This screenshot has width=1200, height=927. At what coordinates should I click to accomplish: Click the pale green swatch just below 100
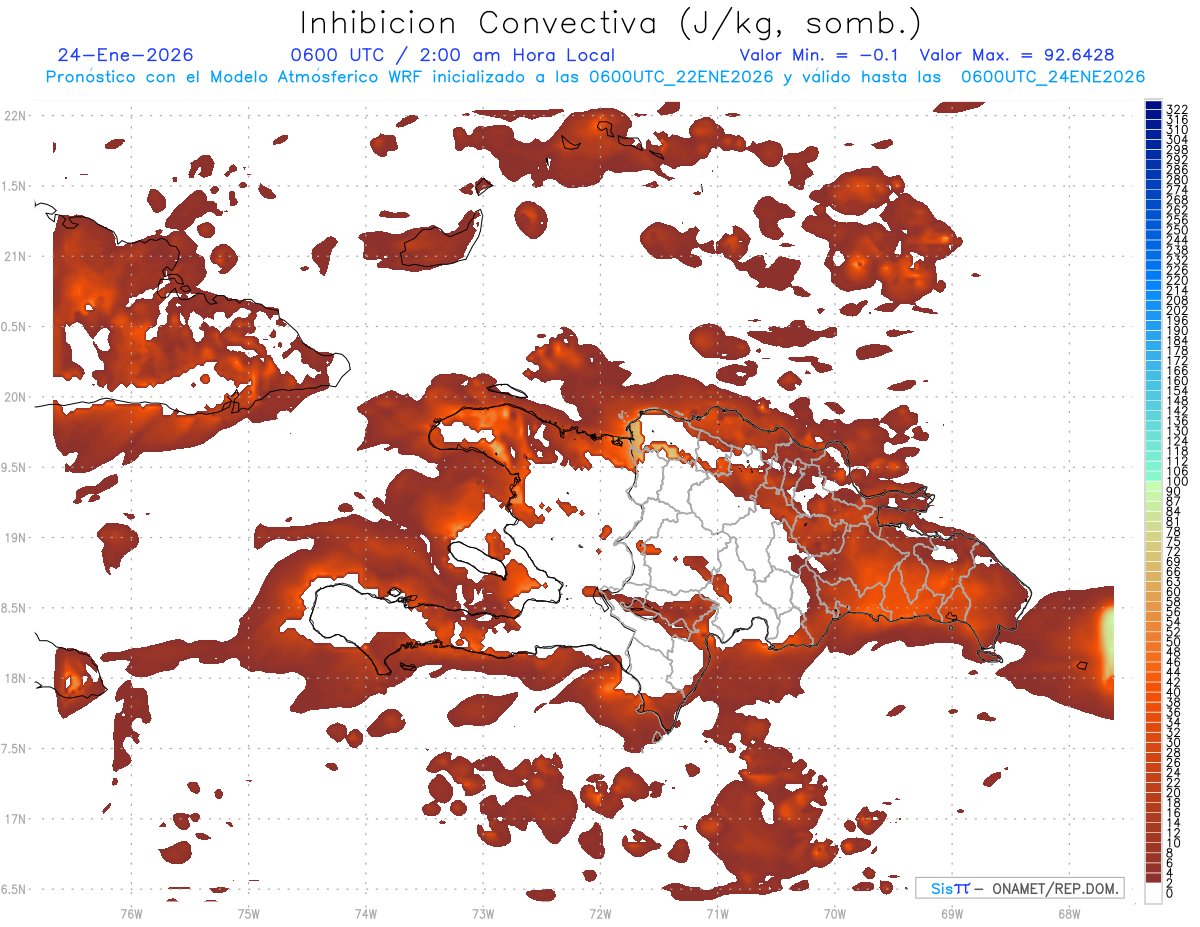pos(1153,487)
